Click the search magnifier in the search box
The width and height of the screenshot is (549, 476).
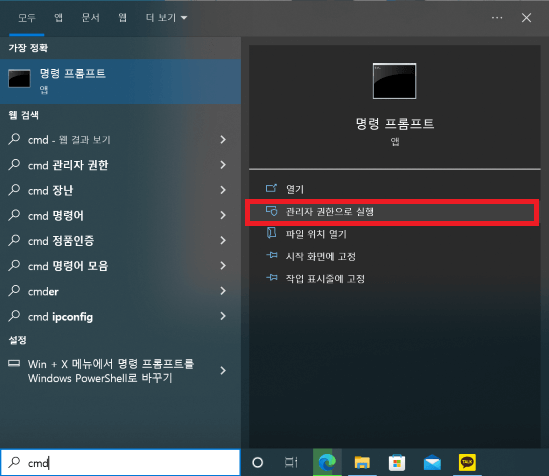(14, 462)
